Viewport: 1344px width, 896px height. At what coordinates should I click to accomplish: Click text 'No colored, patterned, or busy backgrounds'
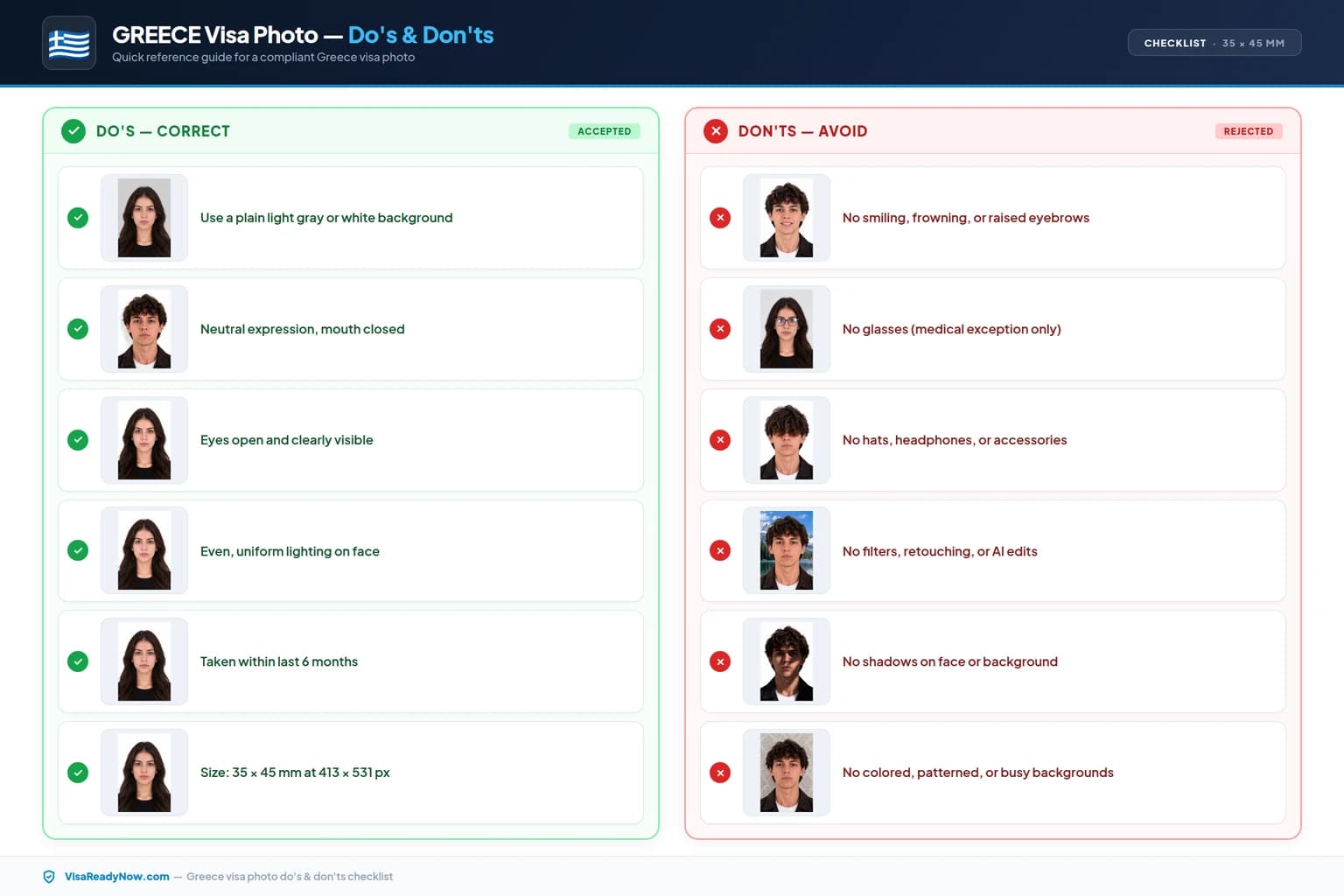click(978, 773)
